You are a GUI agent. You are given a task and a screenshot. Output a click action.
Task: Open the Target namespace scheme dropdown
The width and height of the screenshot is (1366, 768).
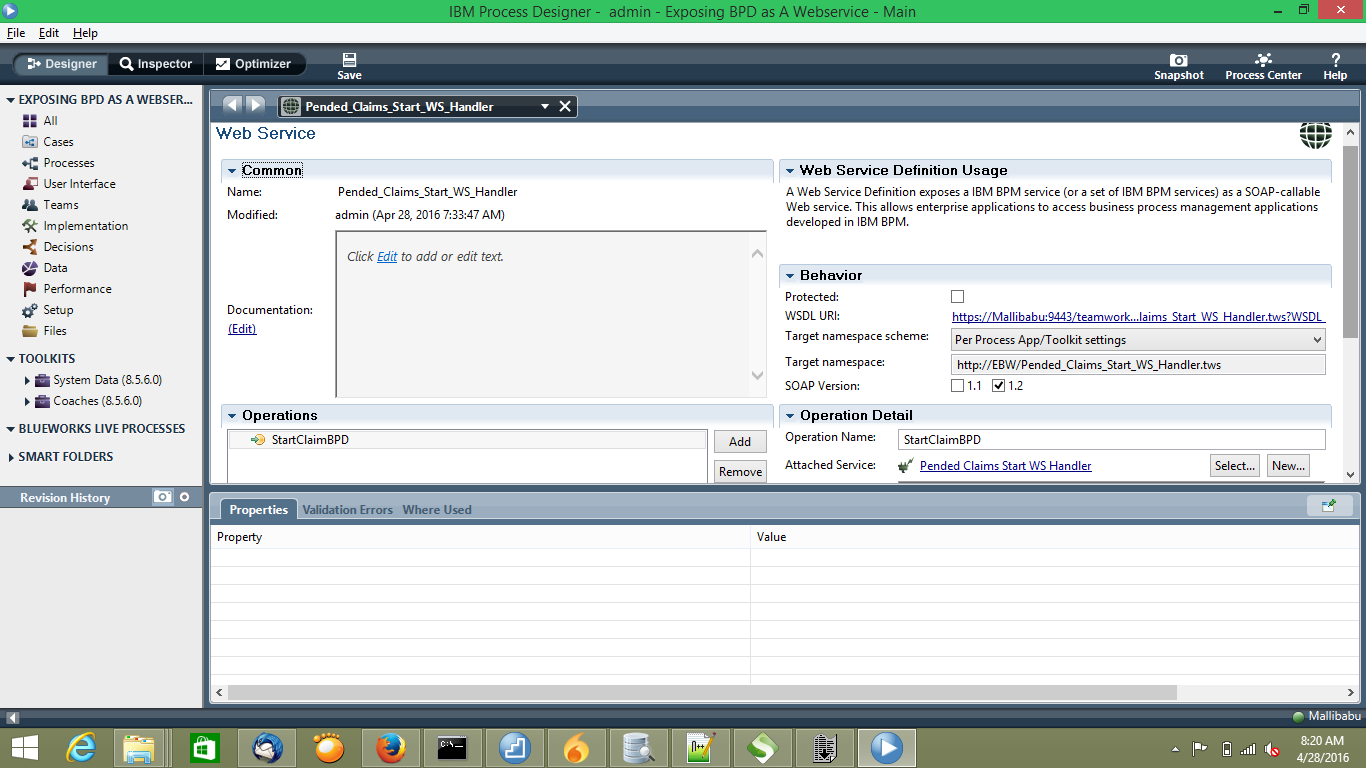pos(1315,340)
